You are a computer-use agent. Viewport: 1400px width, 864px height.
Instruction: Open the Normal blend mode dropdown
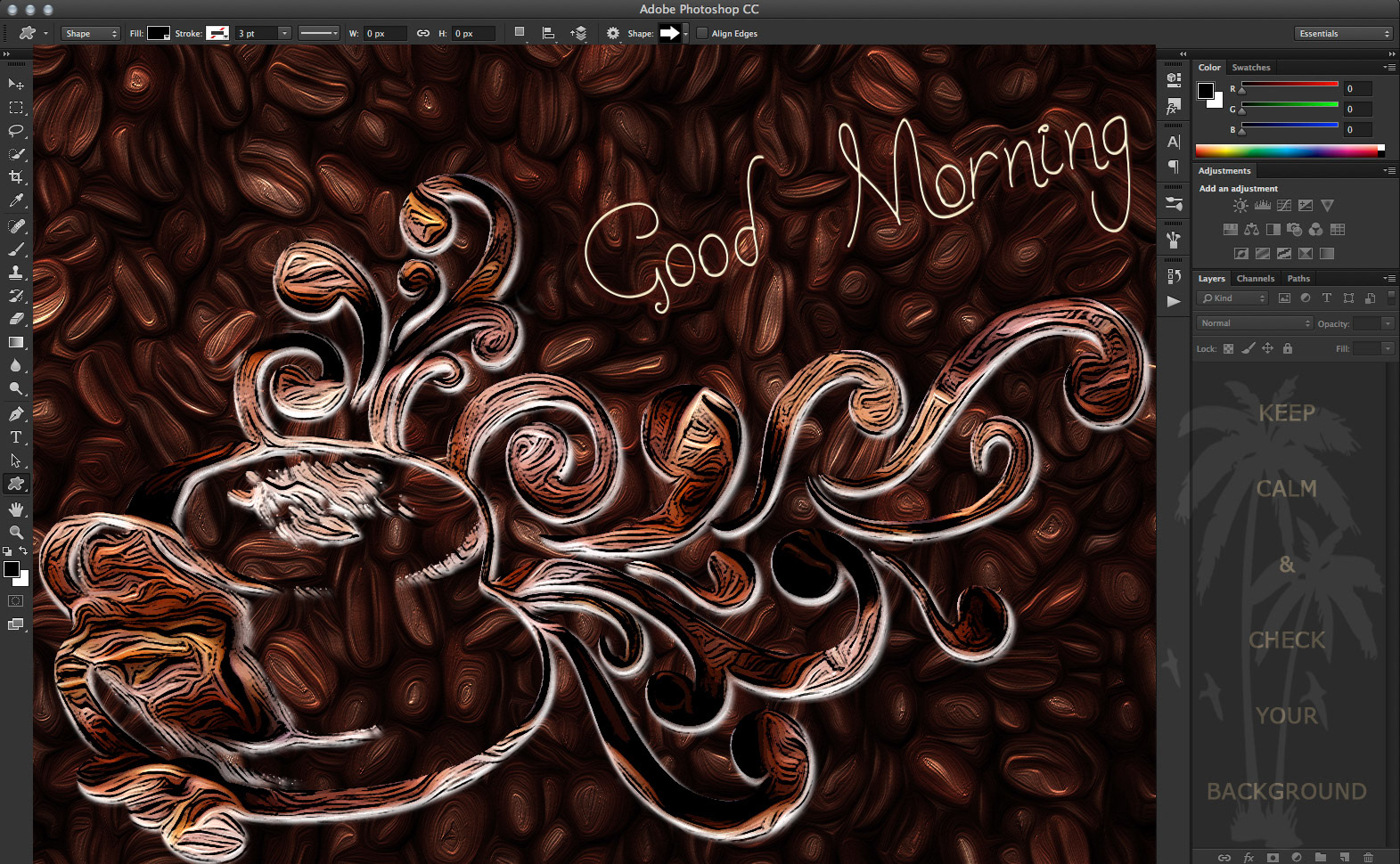pyautogui.click(x=1254, y=323)
